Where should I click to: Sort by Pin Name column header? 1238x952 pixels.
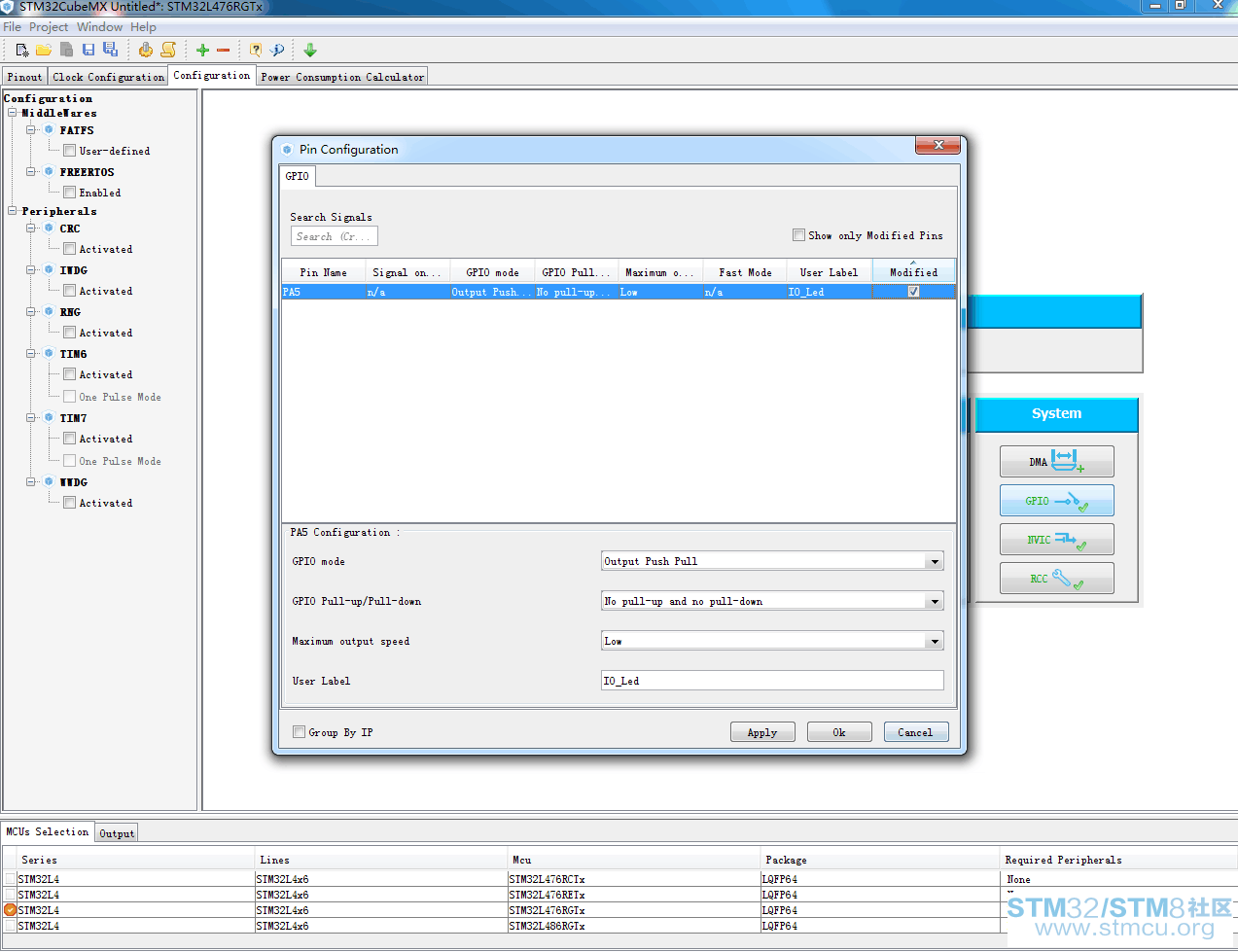coord(323,272)
